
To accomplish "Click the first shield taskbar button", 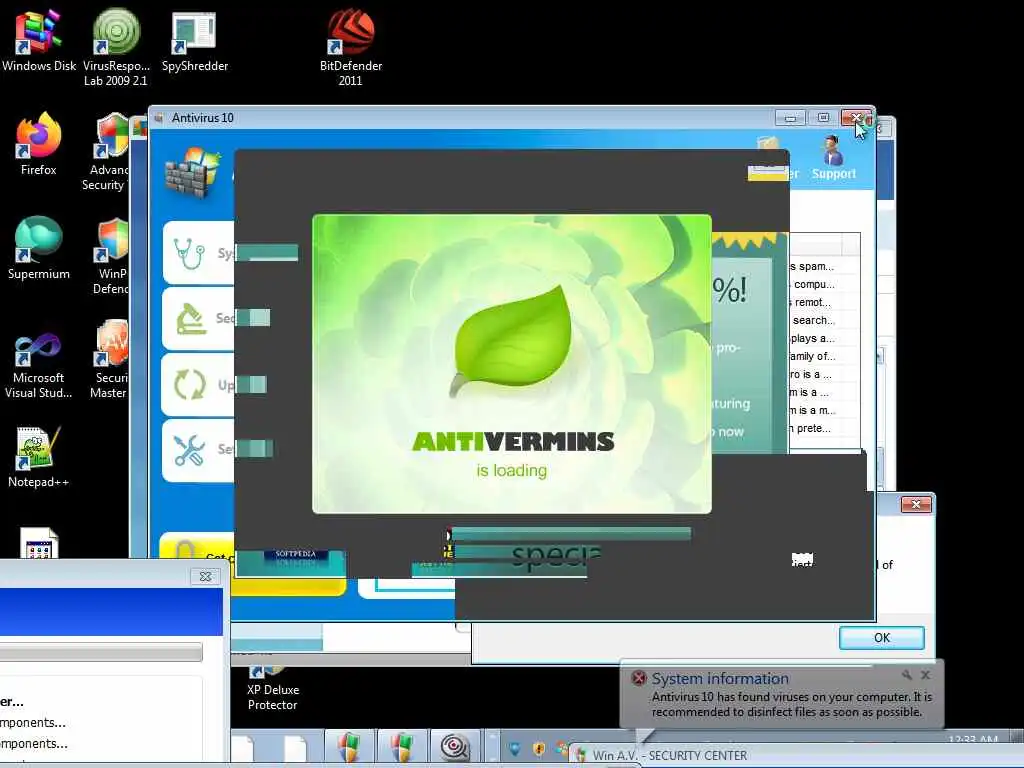I will [x=349, y=746].
